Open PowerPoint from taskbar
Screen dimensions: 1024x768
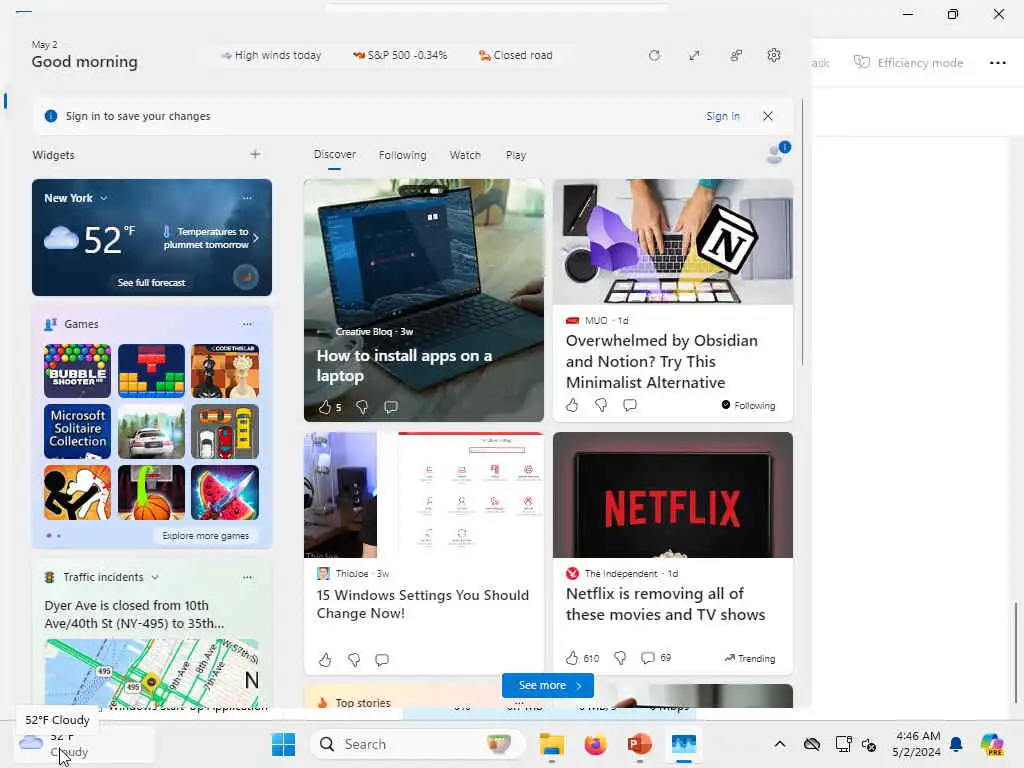639,744
